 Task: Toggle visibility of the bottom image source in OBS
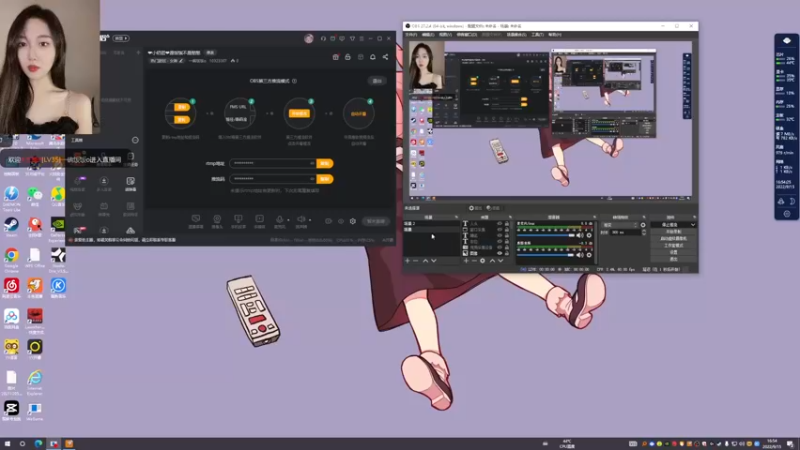pyautogui.click(x=499, y=253)
